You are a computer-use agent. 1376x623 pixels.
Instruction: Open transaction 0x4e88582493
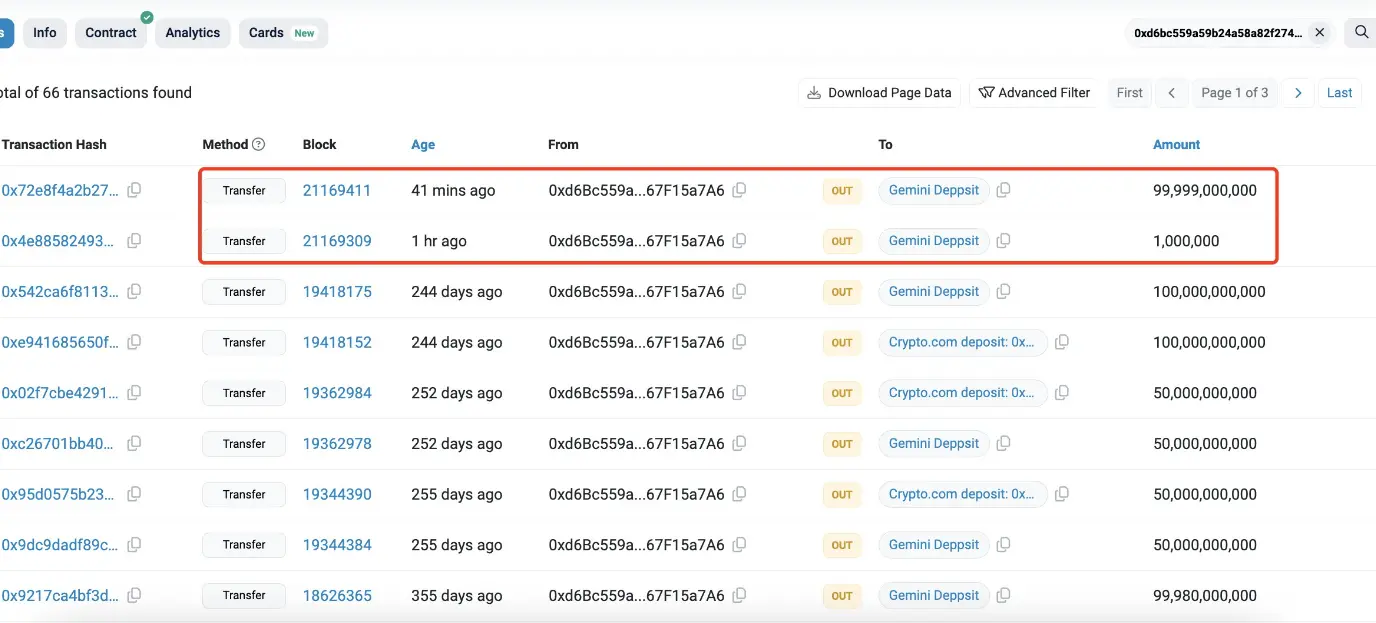pyautogui.click(x=58, y=241)
